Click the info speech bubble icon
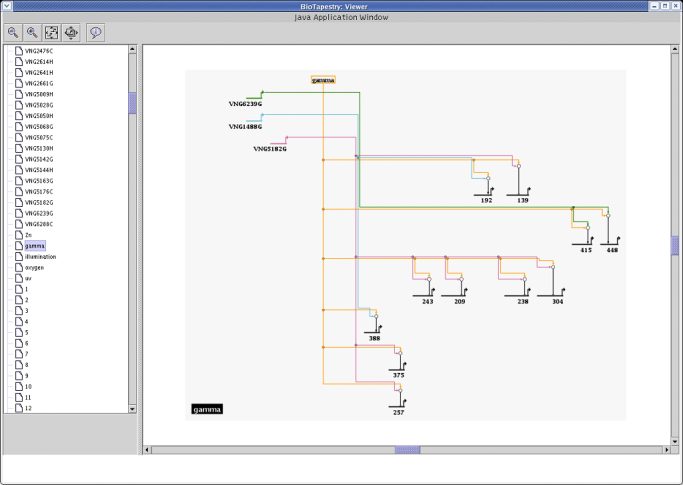 click(96, 32)
